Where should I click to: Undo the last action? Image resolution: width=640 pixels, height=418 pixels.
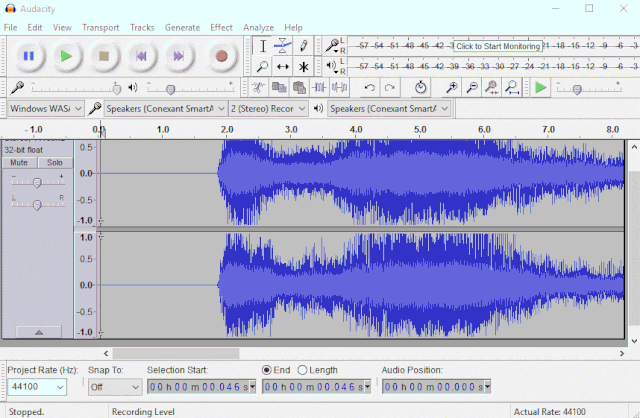coord(369,87)
